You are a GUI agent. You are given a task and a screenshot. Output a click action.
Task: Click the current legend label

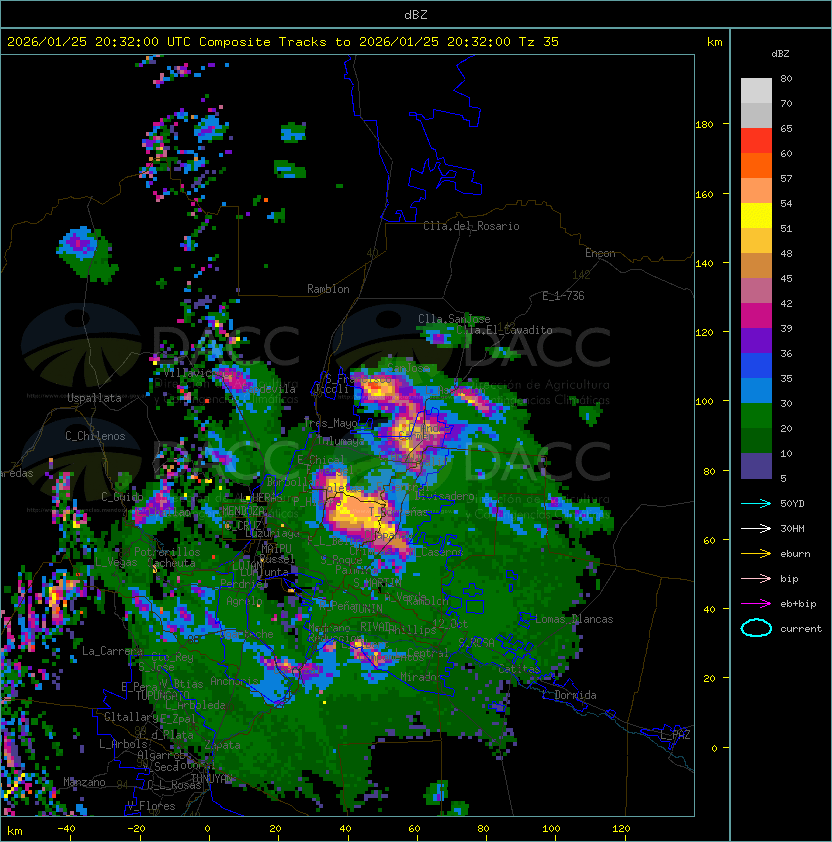point(801,629)
